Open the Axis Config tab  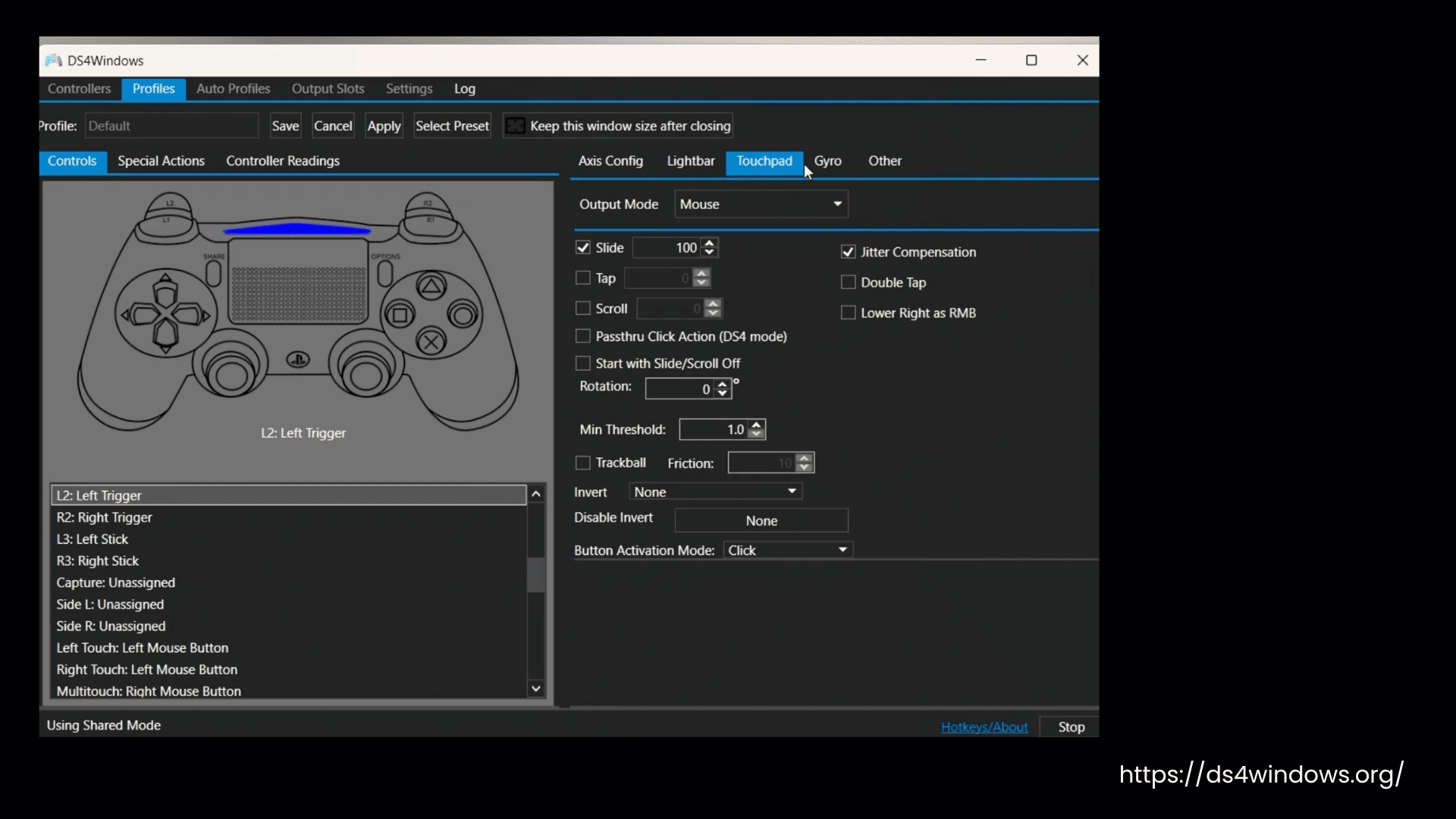[610, 161]
